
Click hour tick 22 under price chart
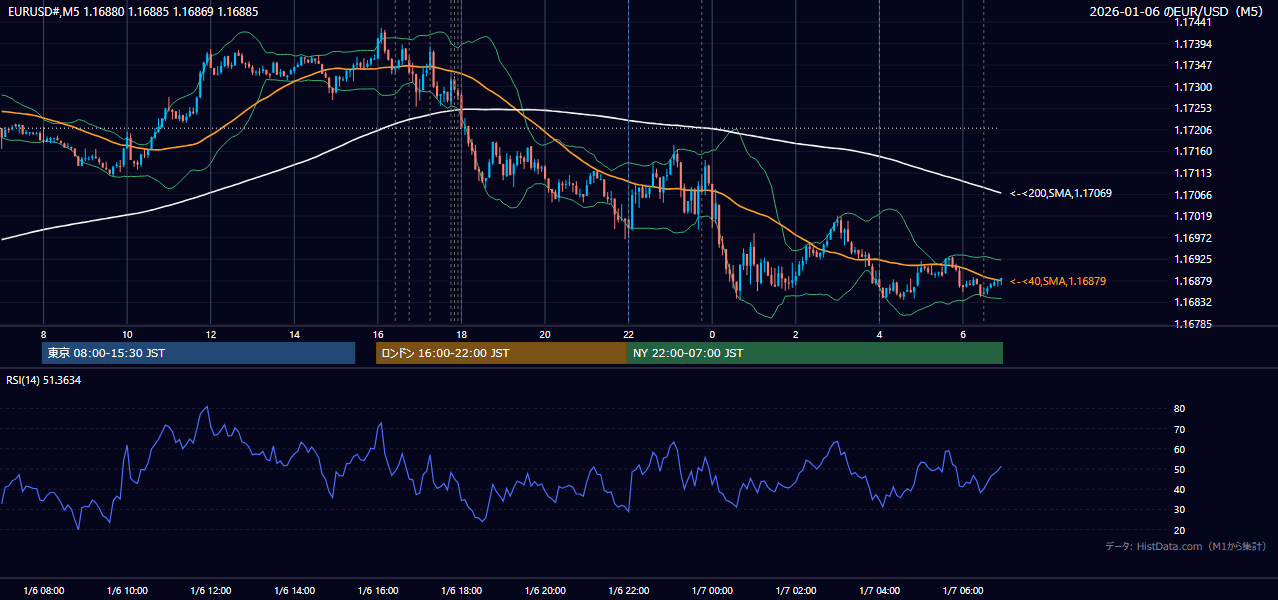tap(628, 334)
